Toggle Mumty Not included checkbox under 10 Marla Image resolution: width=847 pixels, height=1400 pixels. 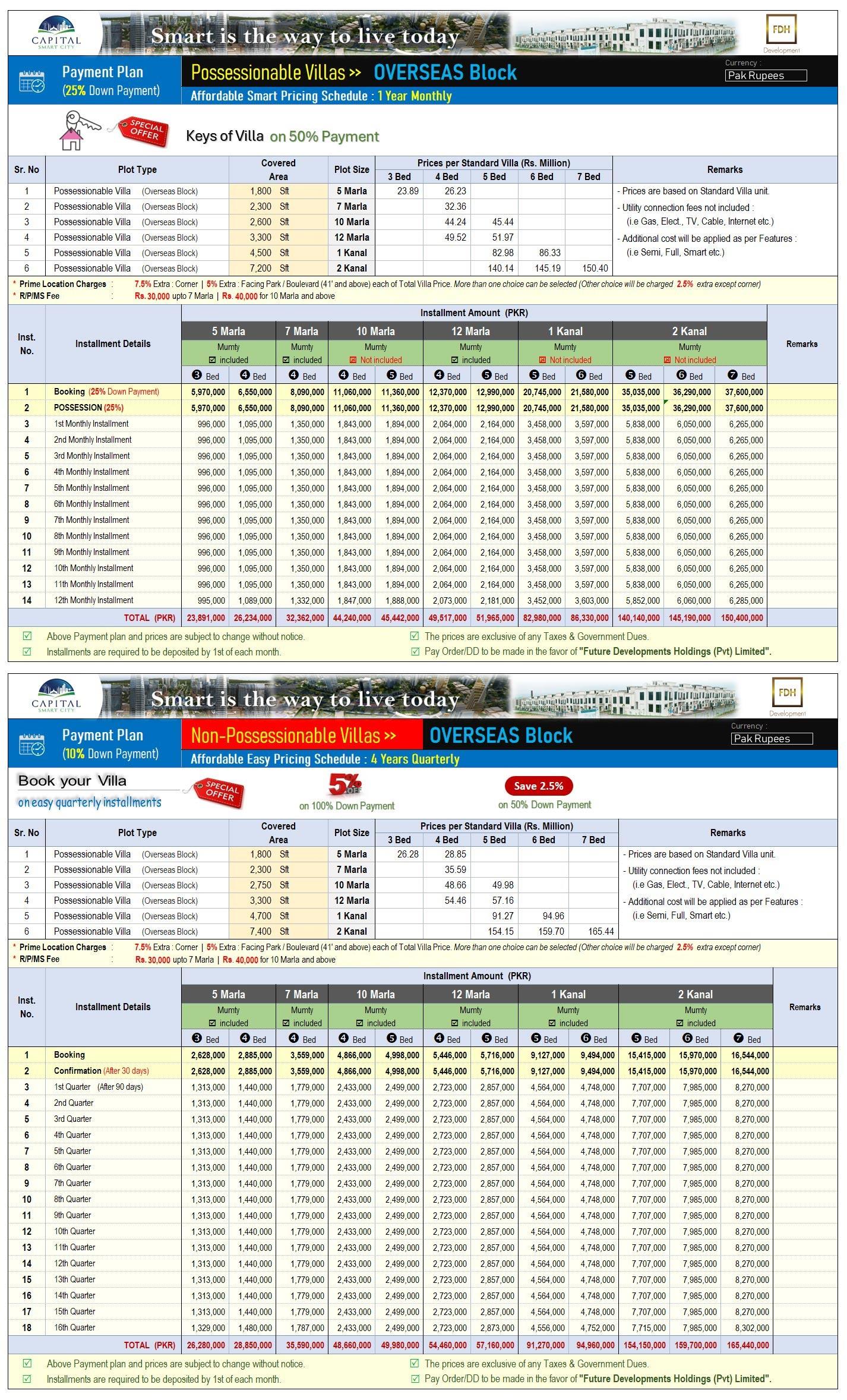353,360
